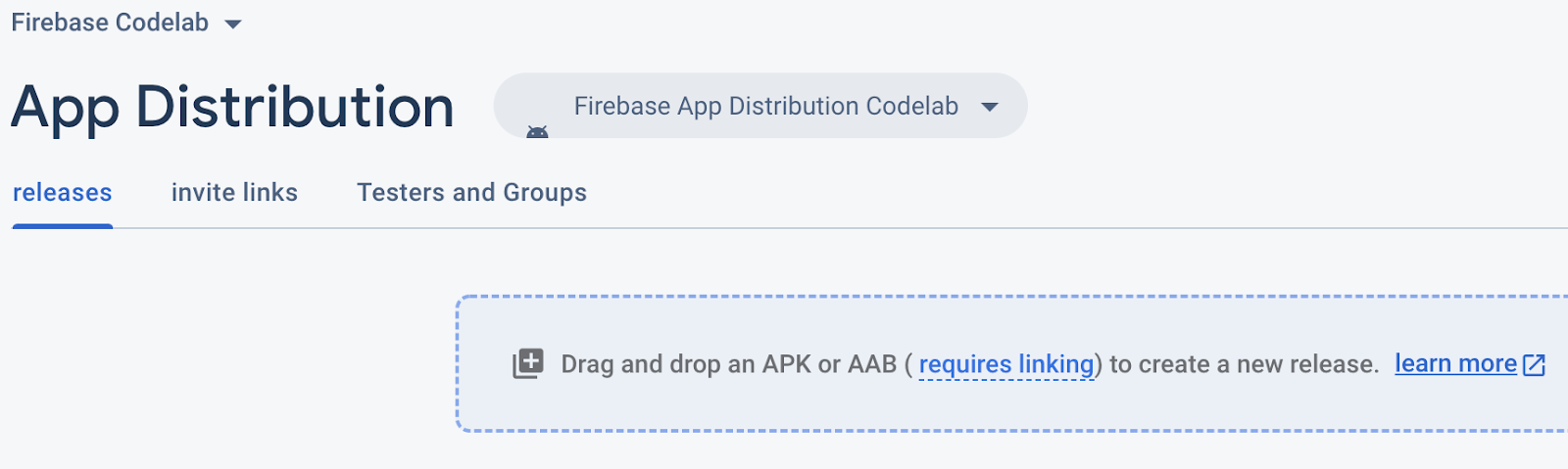Click the external link icon beside learn more
This screenshot has width=1568, height=469.
click(x=1535, y=365)
